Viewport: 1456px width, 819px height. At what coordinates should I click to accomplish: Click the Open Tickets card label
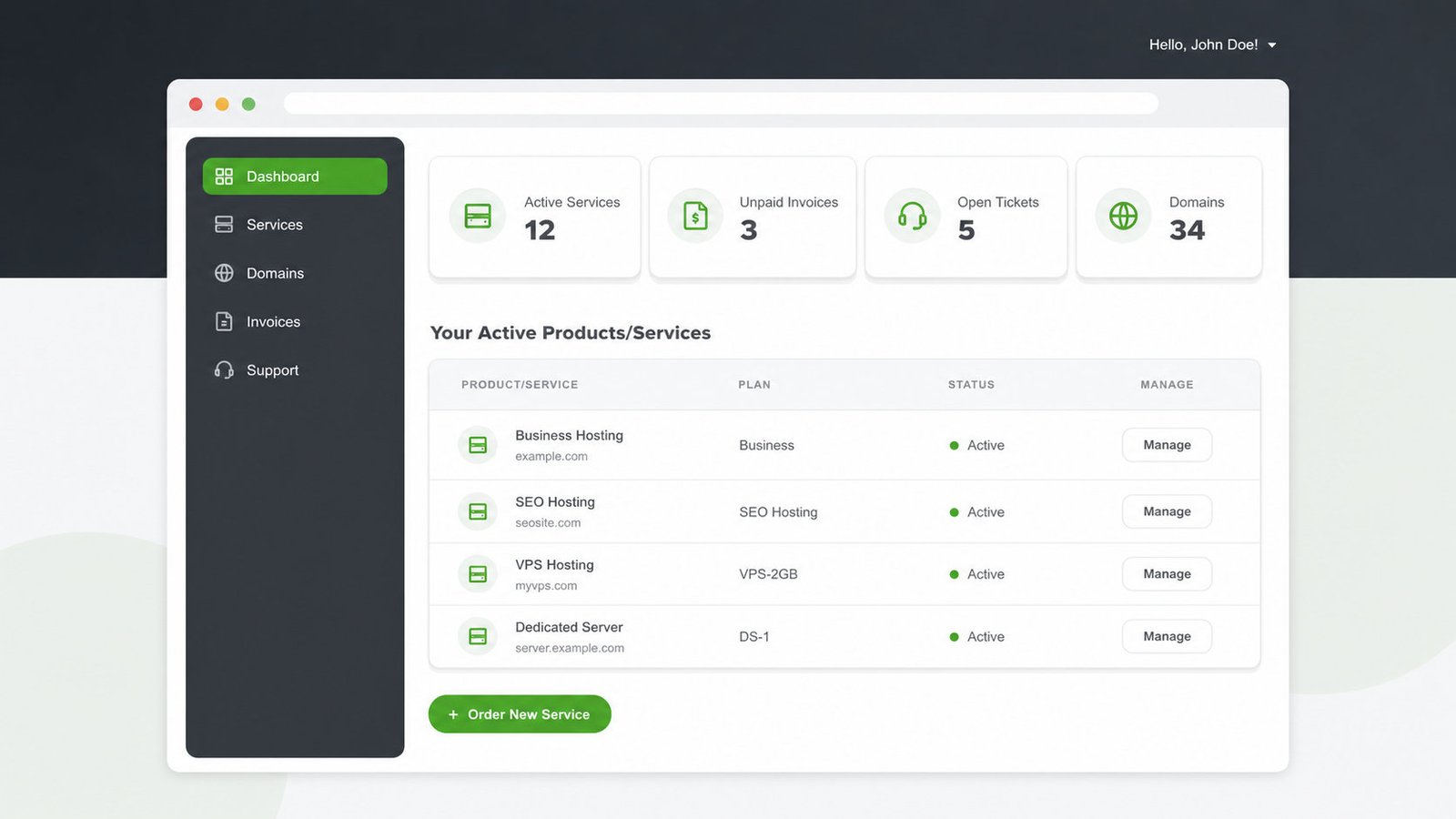(997, 202)
